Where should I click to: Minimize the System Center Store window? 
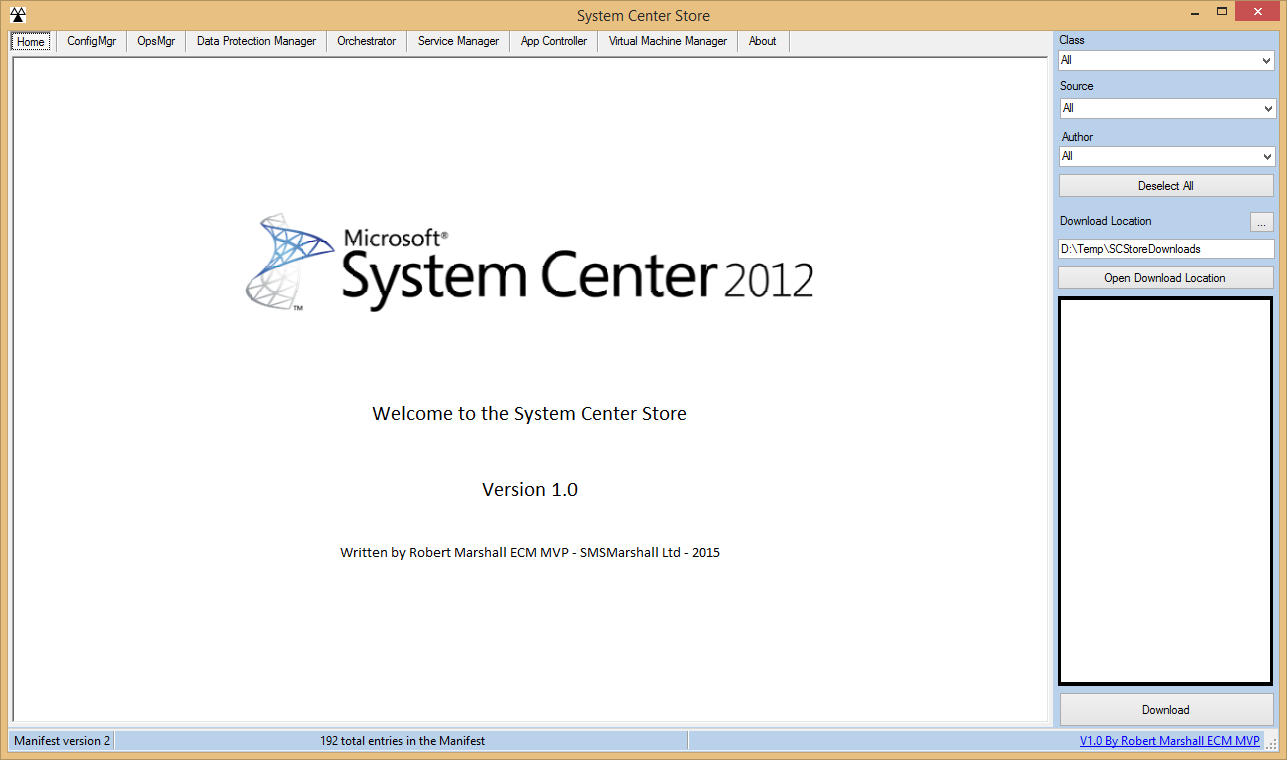pyautogui.click(x=1192, y=12)
